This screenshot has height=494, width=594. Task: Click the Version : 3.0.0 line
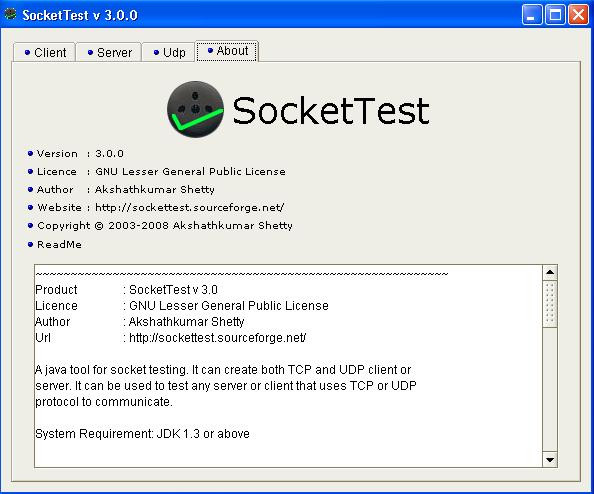(x=76, y=153)
